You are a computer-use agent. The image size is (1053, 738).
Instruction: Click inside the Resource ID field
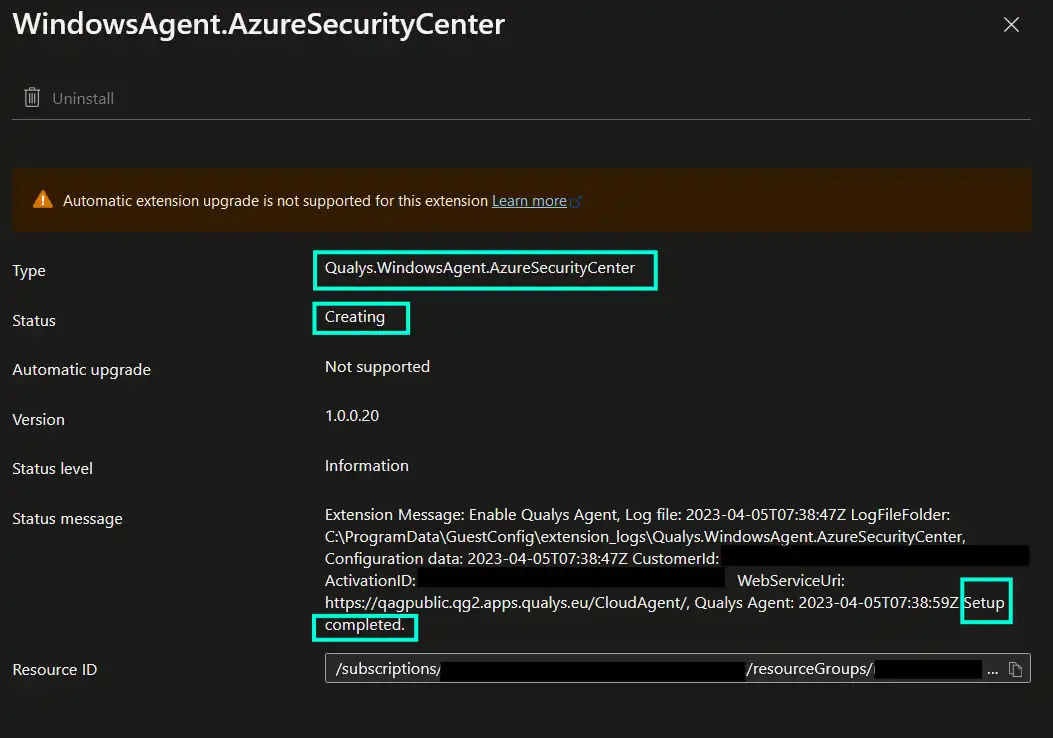(x=678, y=668)
